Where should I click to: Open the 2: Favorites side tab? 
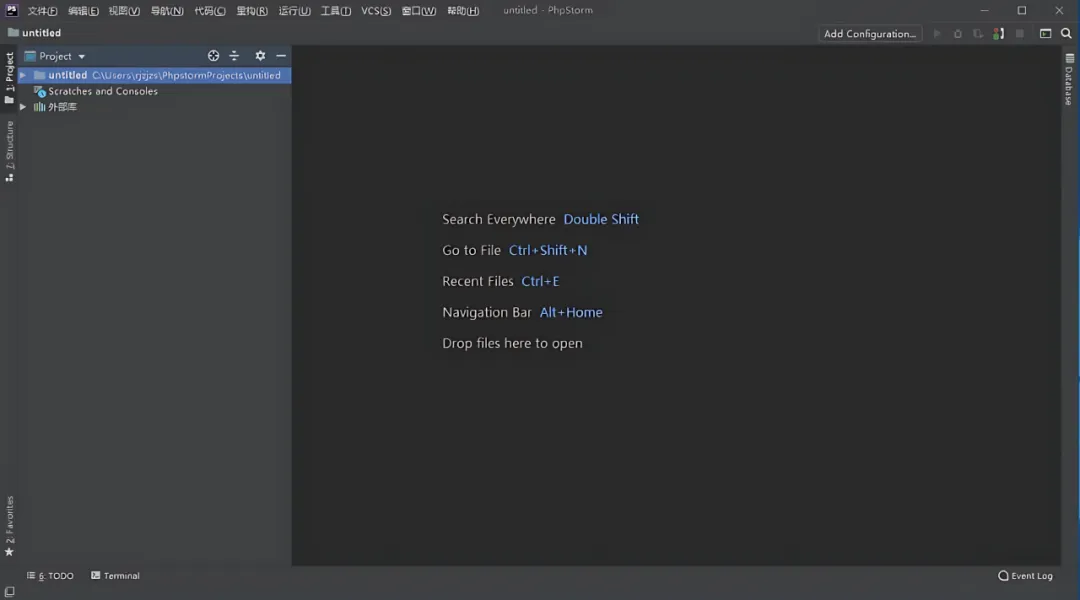coord(9,526)
